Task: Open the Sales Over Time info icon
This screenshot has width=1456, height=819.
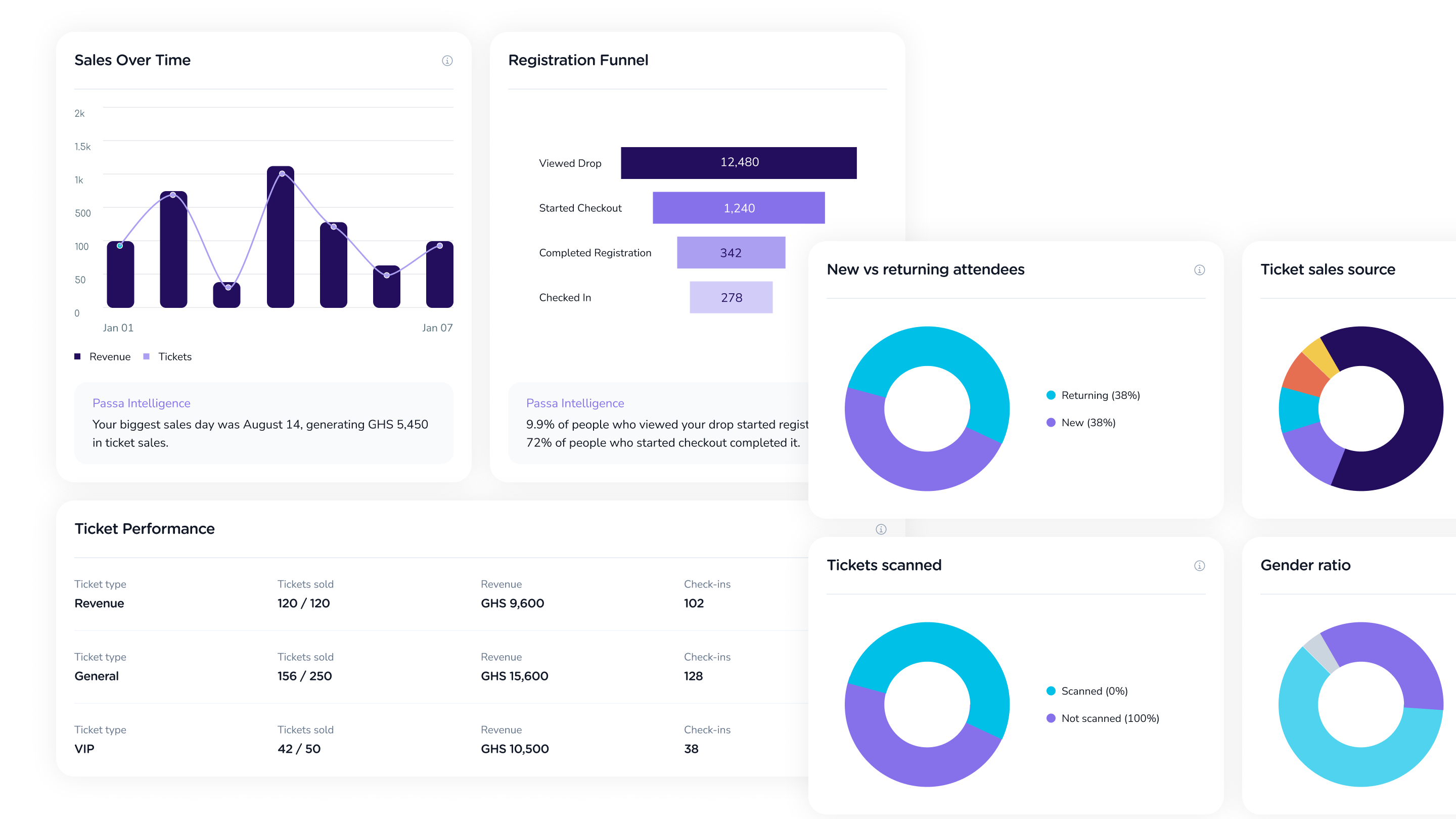Action: pyautogui.click(x=447, y=61)
